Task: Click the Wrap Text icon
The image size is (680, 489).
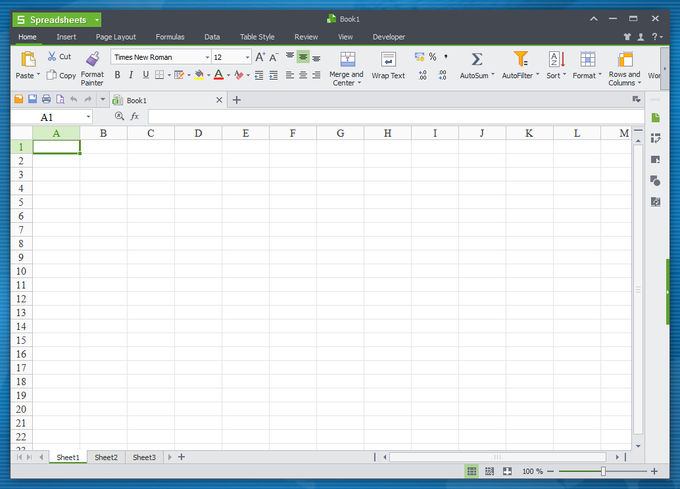Action: tap(388, 59)
